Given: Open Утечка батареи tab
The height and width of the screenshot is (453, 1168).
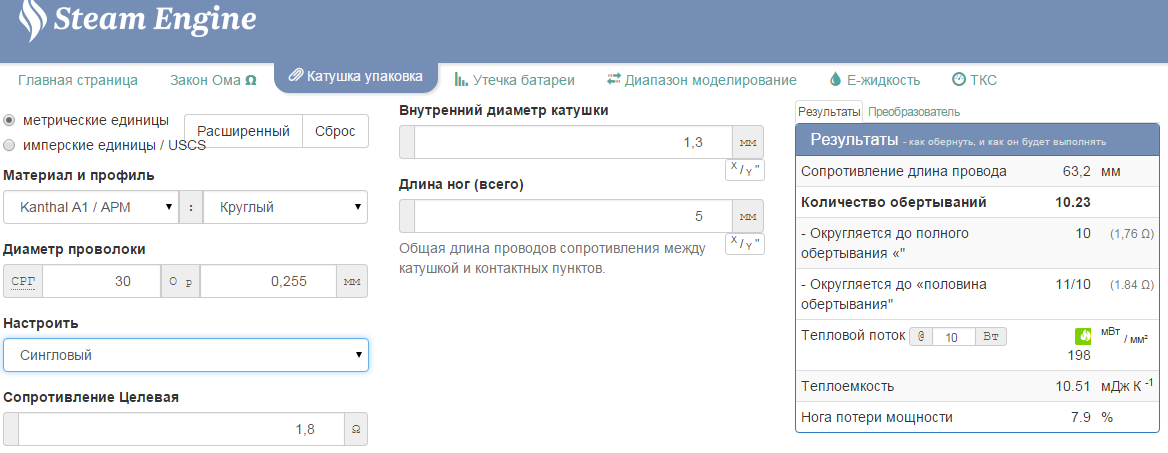Looking at the screenshot, I should point(515,80).
